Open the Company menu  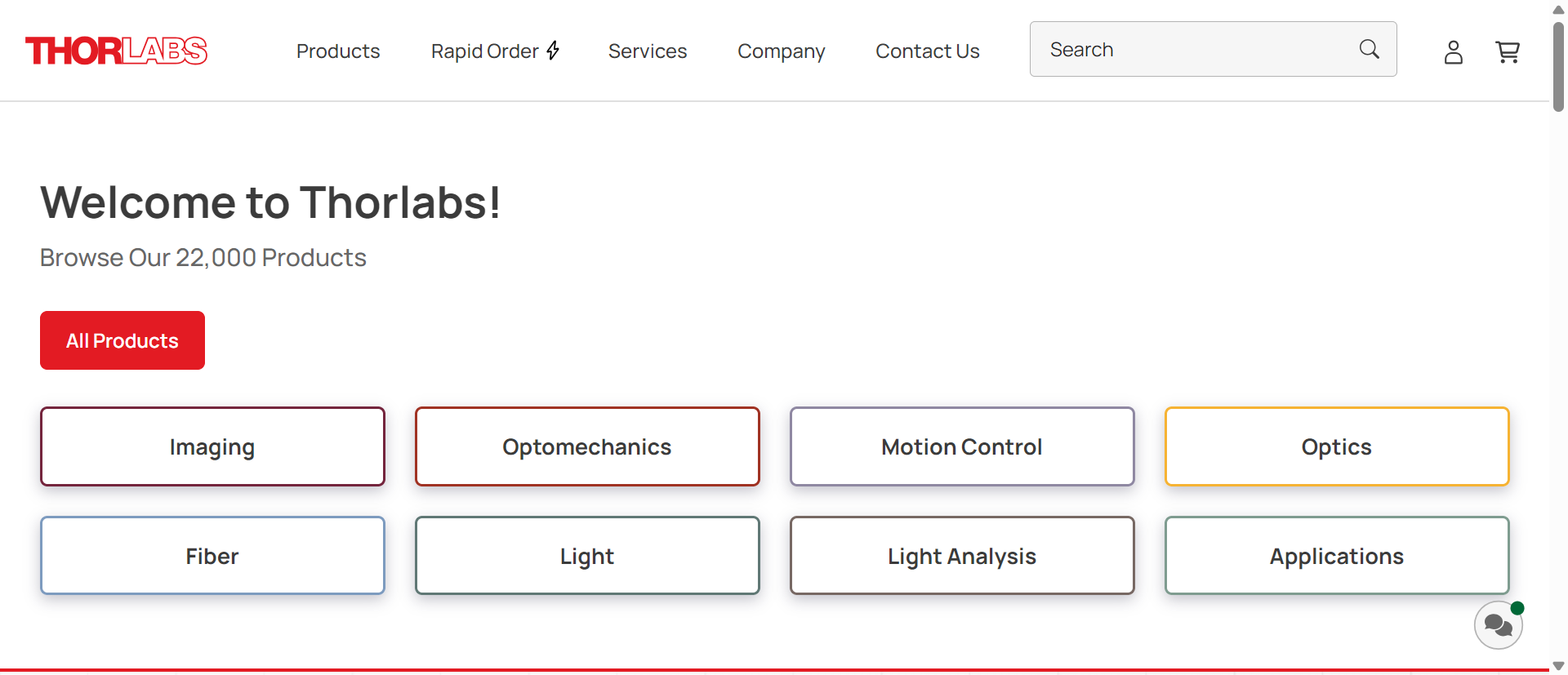(781, 51)
